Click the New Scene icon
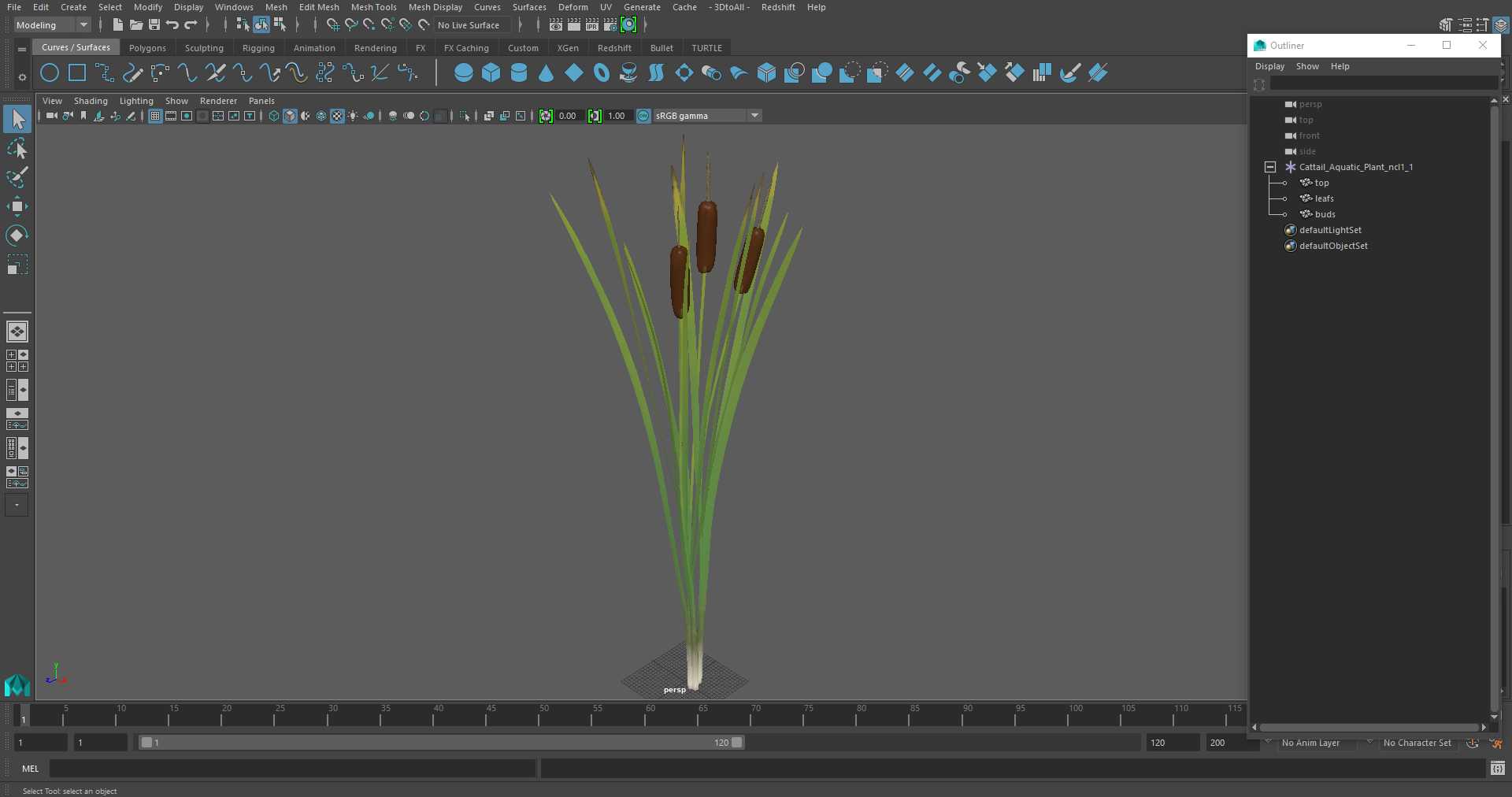The height and width of the screenshot is (797, 1512). [x=117, y=25]
